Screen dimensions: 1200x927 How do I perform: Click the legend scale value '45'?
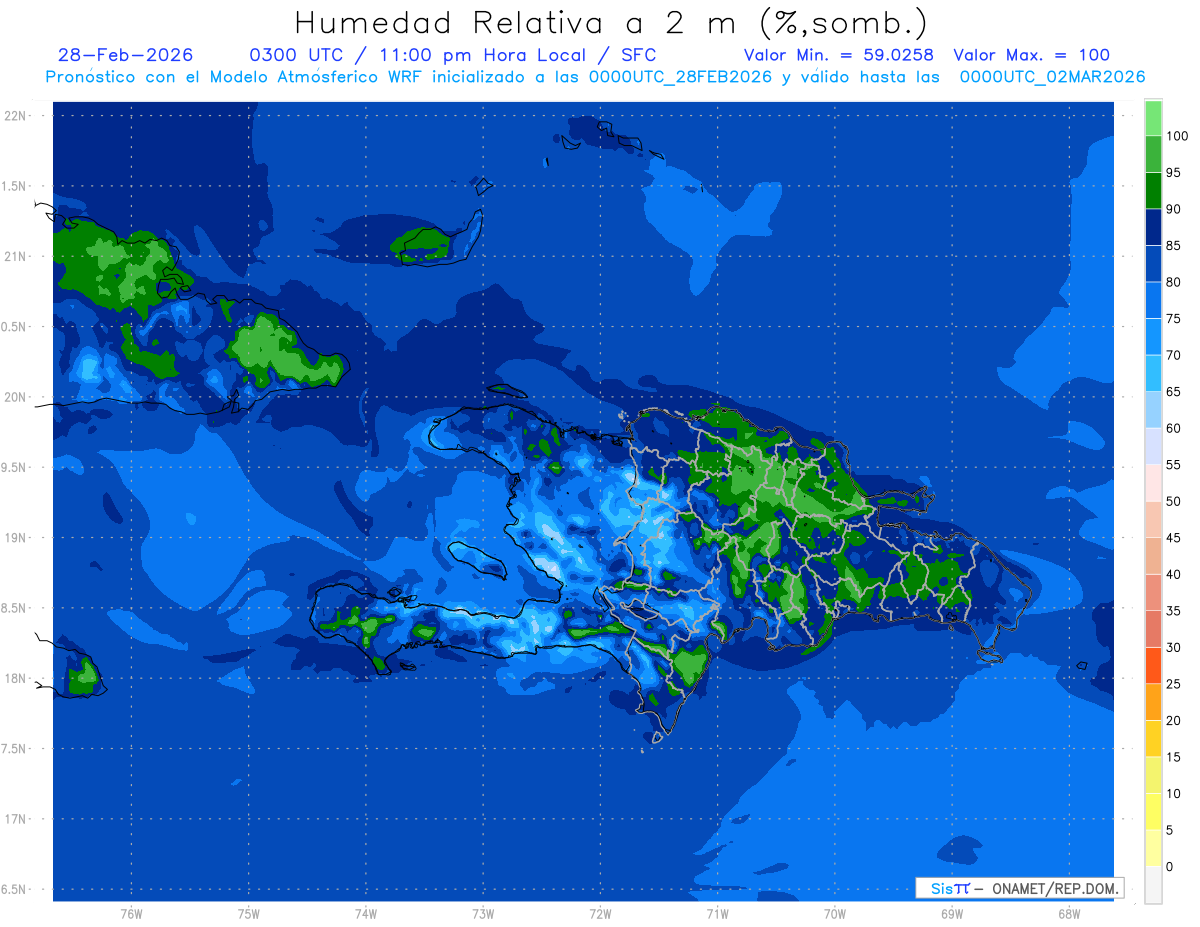click(1173, 538)
